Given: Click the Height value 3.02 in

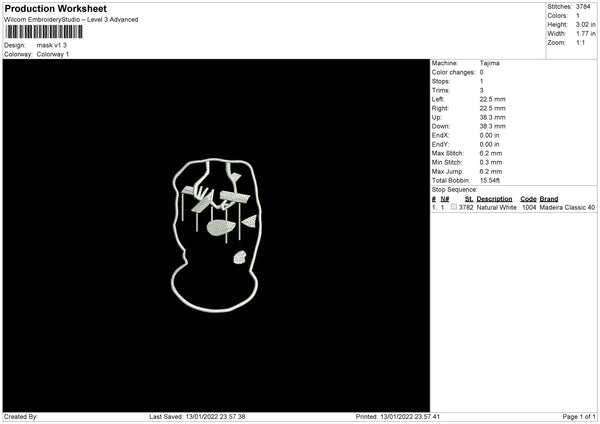Looking at the screenshot, I should [x=585, y=24].
